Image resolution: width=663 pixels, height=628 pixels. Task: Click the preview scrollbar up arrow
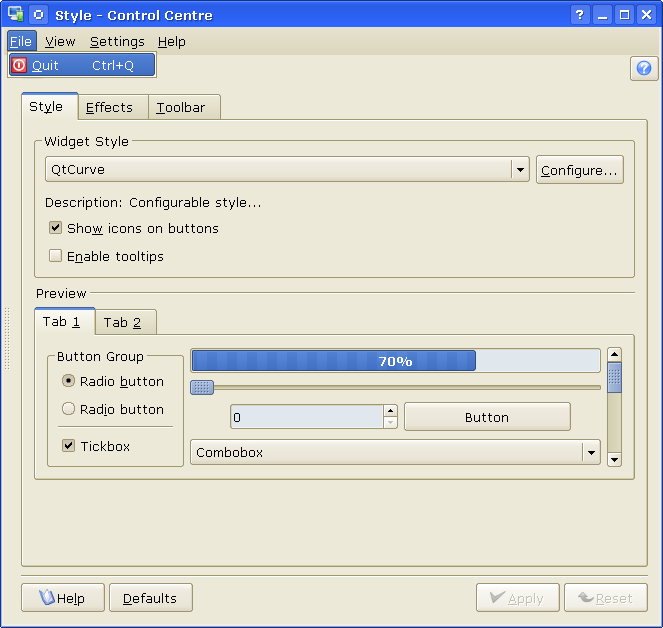[x=614, y=354]
